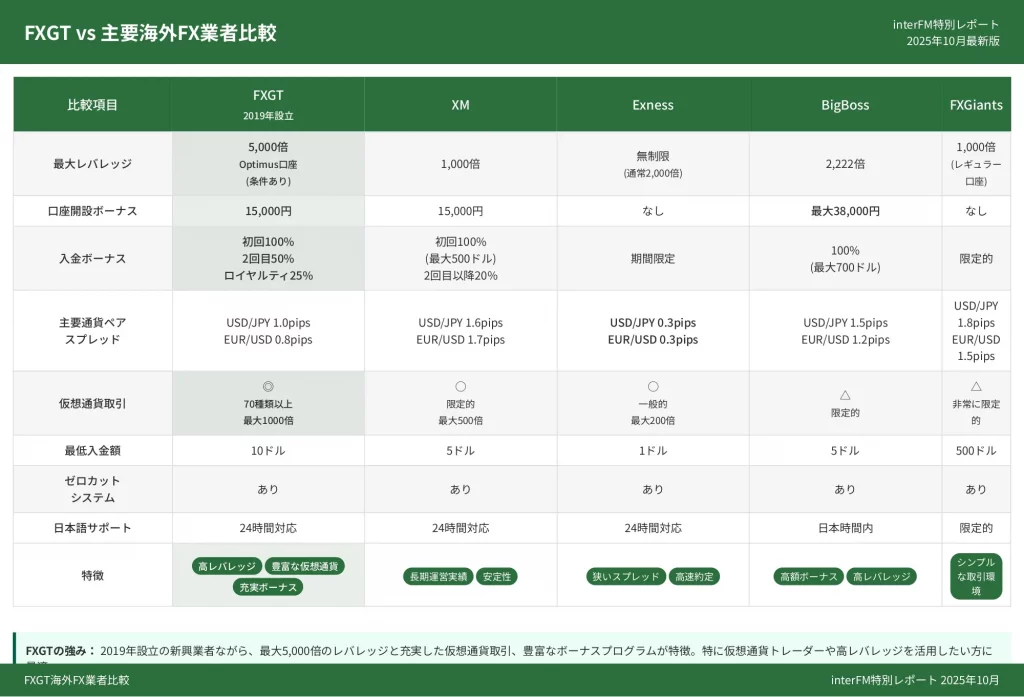
Task: Click the circle rating symbol in Exness column
Action: (653, 386)
